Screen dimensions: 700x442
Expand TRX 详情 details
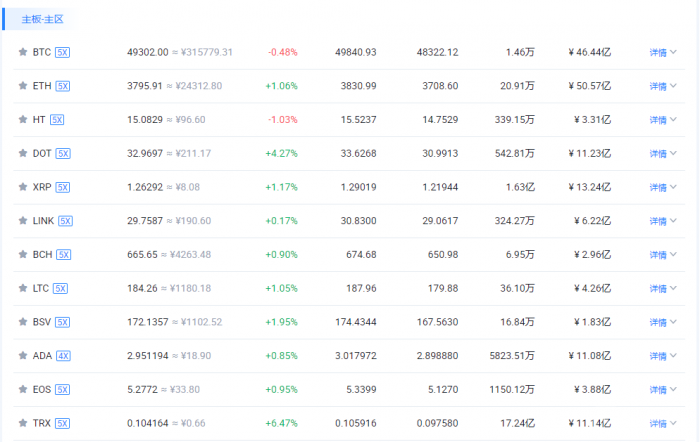point(663,423)
